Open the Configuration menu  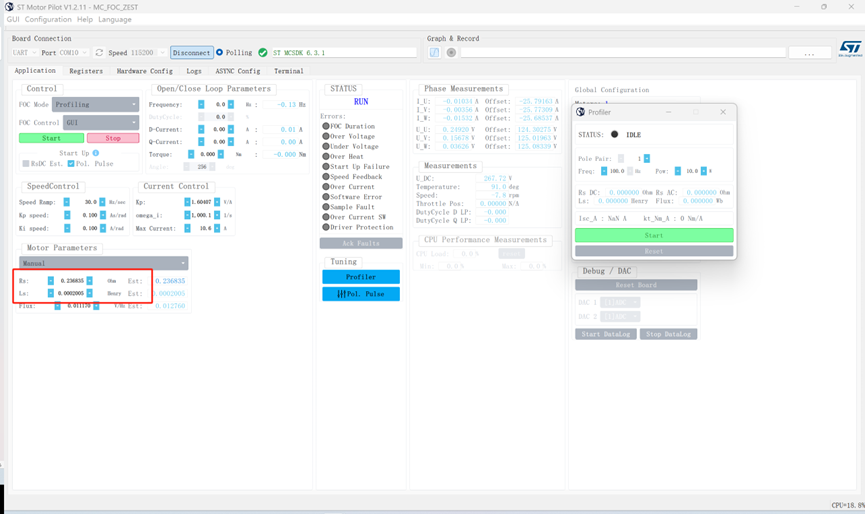tap(48, 19)
